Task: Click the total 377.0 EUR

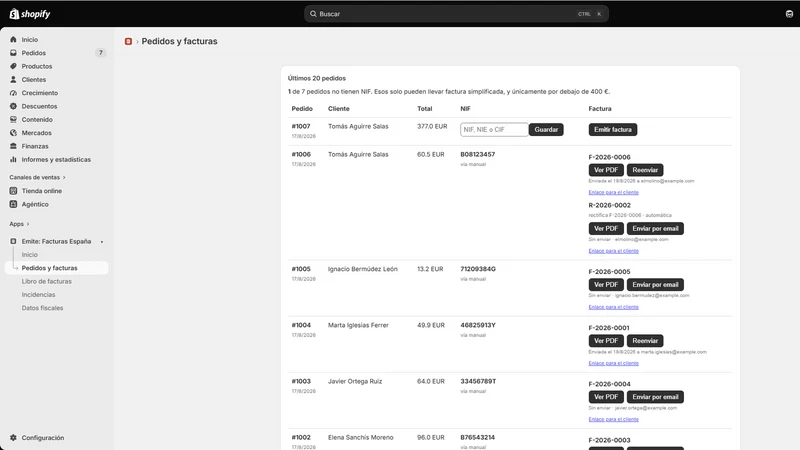Action: coord(432,126)
